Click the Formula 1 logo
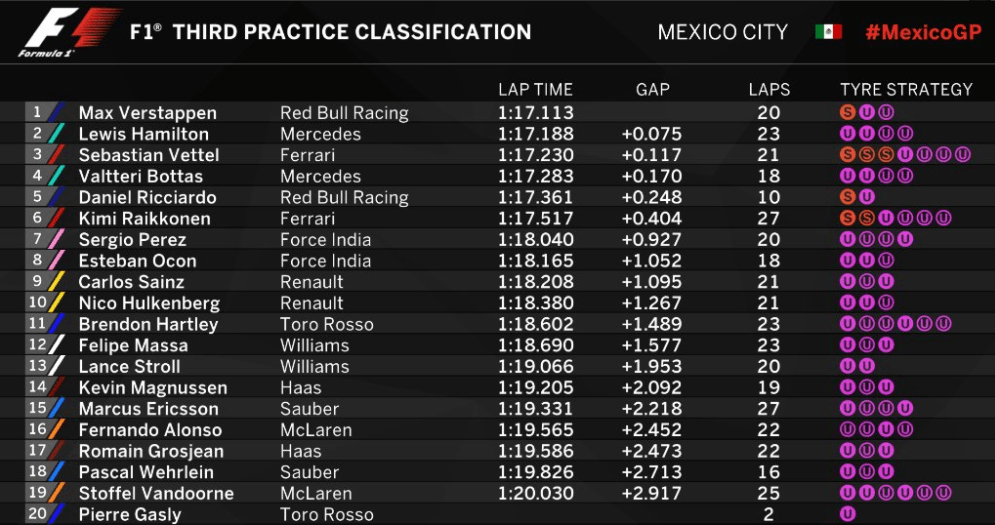The width and height of the screenshot is (995, 525). click(x=68, y=33)
